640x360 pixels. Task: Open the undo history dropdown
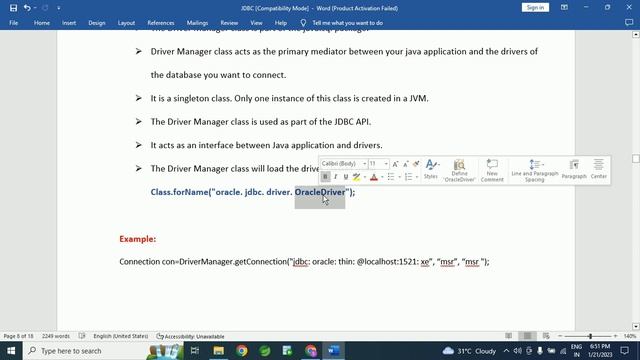[x=35, y=8]
